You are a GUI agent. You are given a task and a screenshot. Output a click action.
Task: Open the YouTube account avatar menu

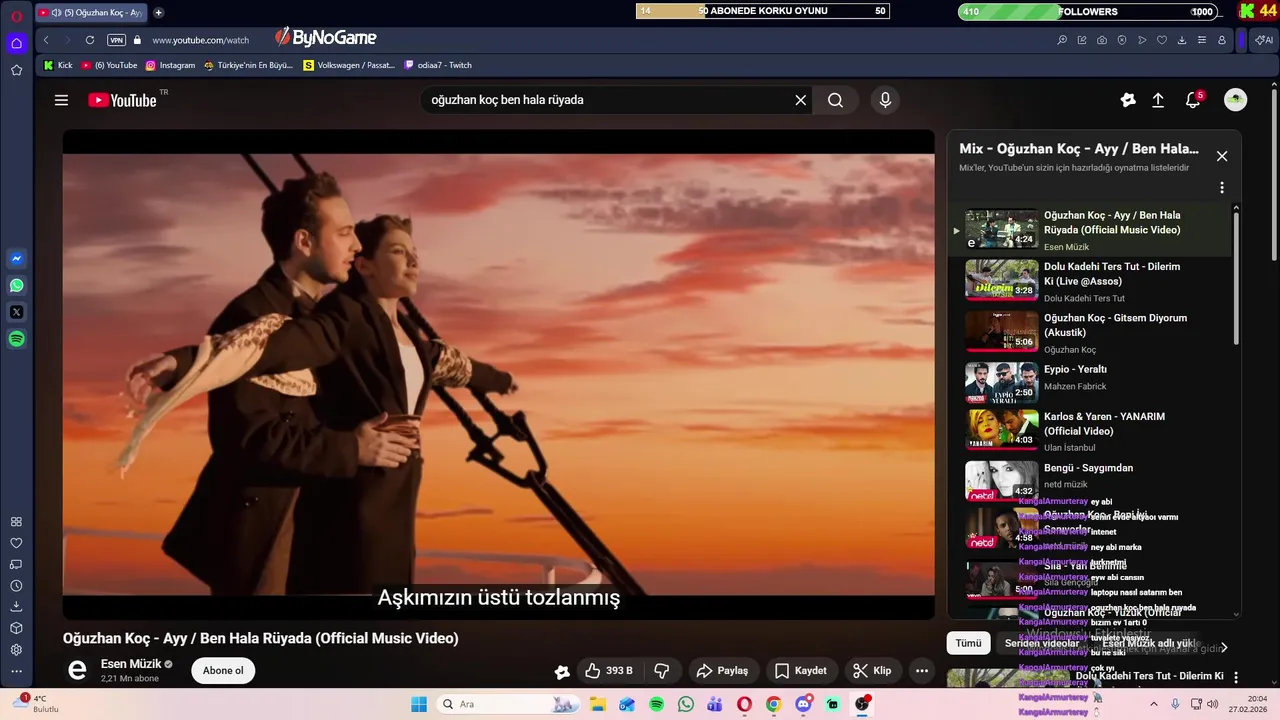pos(1236,100)
